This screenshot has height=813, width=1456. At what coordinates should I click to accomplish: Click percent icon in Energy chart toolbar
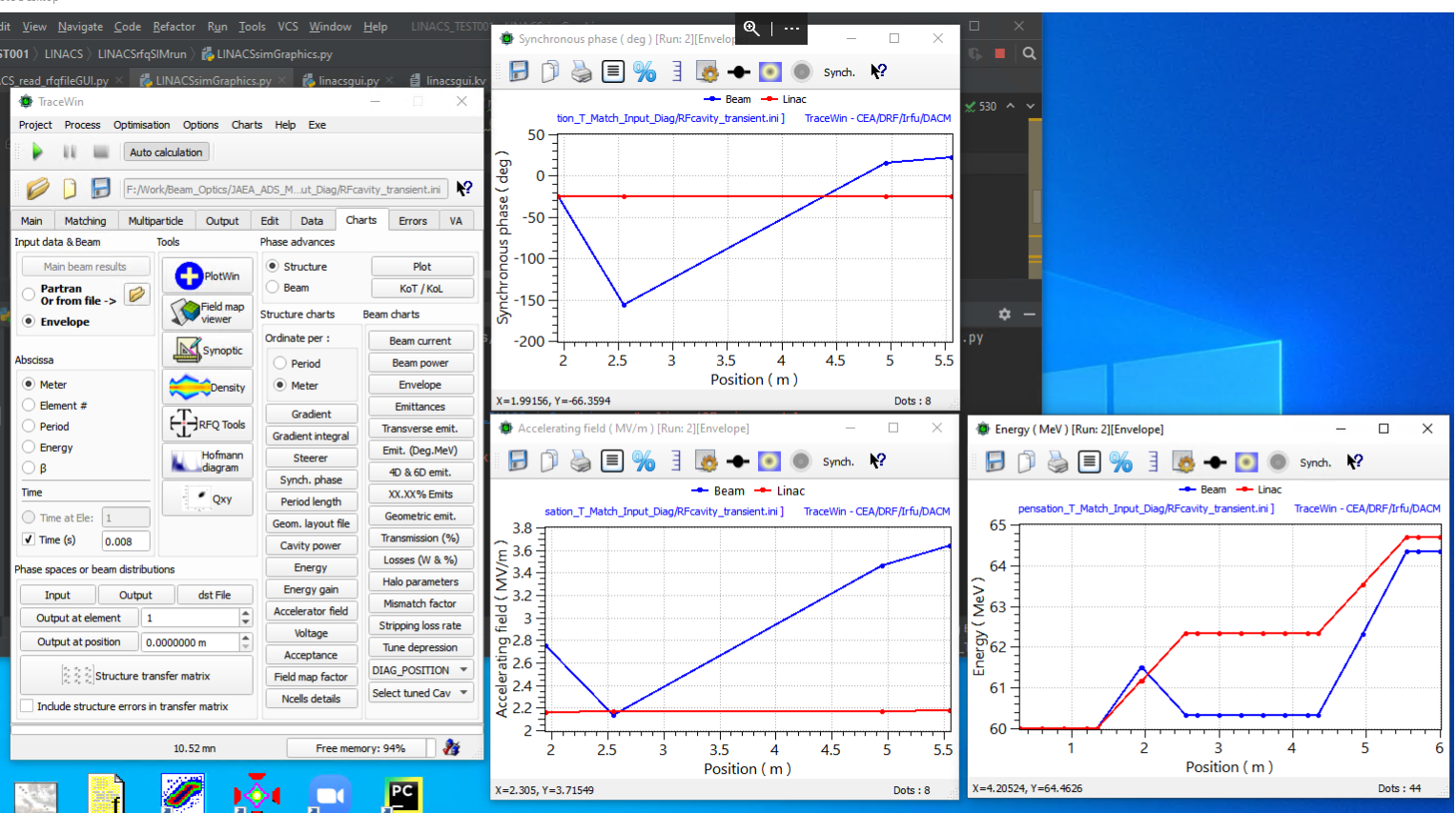point(1120,462)
